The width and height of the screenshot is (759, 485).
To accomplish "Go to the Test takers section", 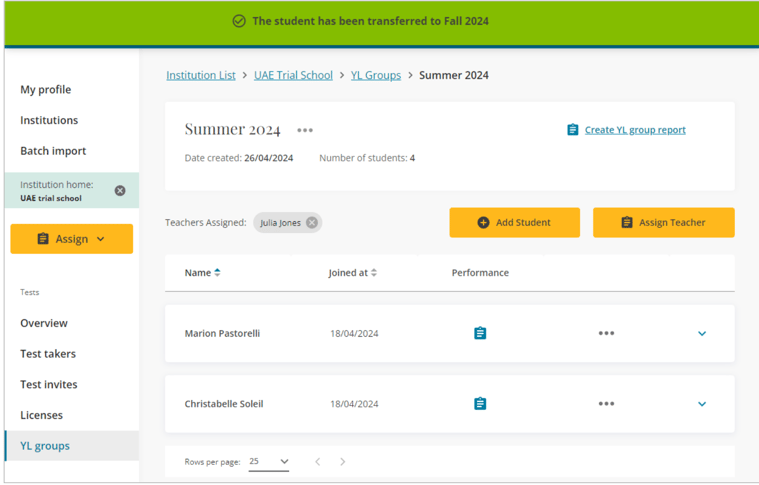I will 48,354.
